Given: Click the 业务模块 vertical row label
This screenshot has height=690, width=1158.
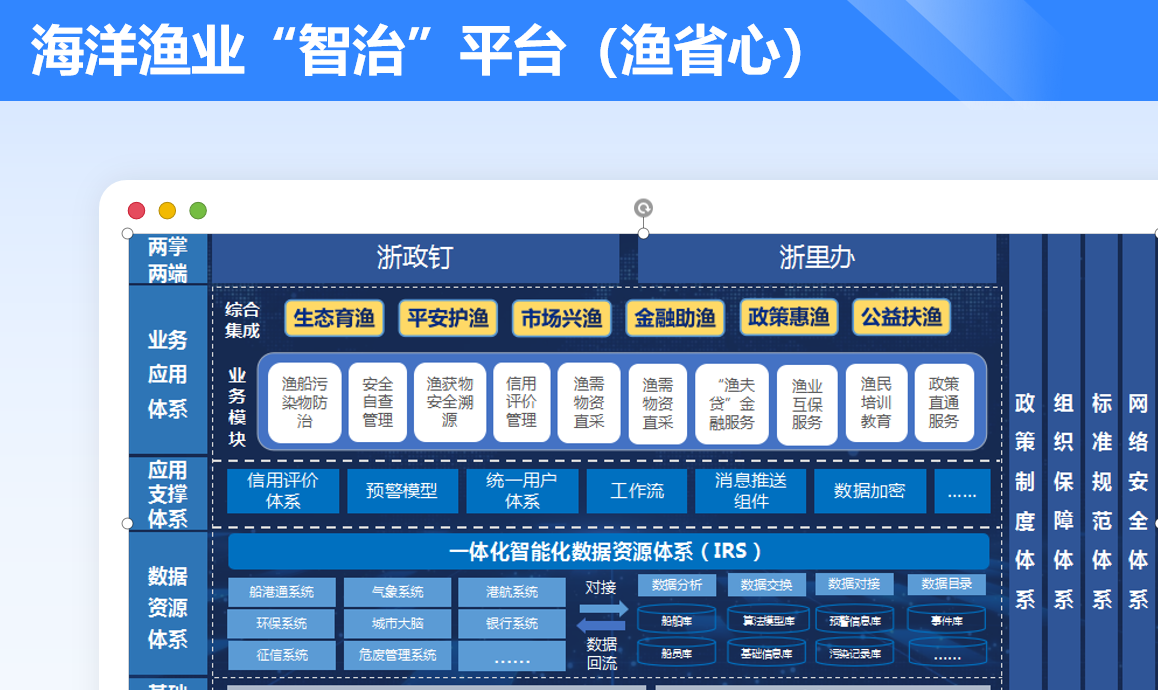Looking at the screenshot, I should pos(237,407).
